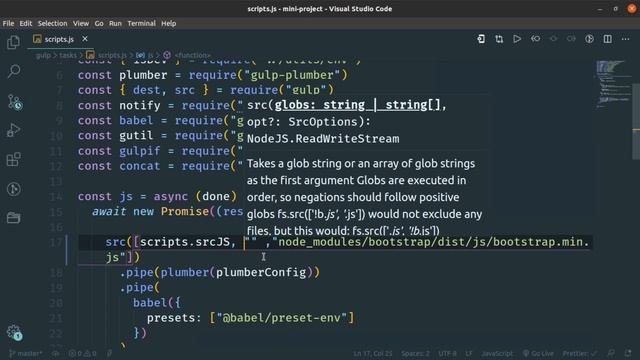Click the "@babel/preset-env" string
Screen dimensions: 640x360
pyautogui.click(x=282, y=318)
